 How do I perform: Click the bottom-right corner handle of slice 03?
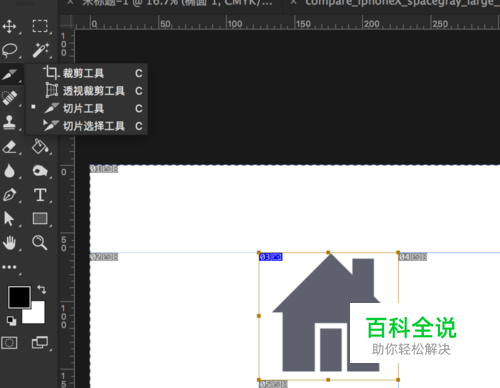[398, 380]
